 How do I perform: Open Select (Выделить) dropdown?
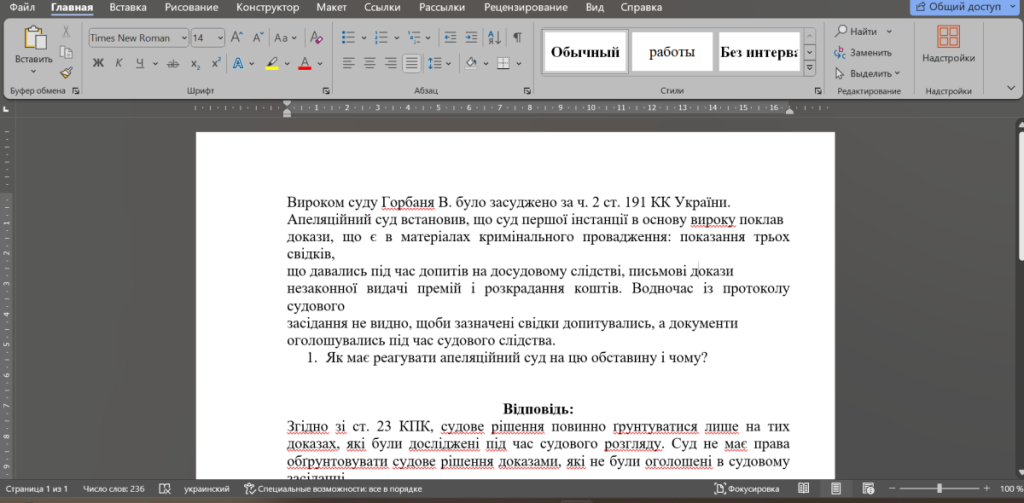coord(868,73)
